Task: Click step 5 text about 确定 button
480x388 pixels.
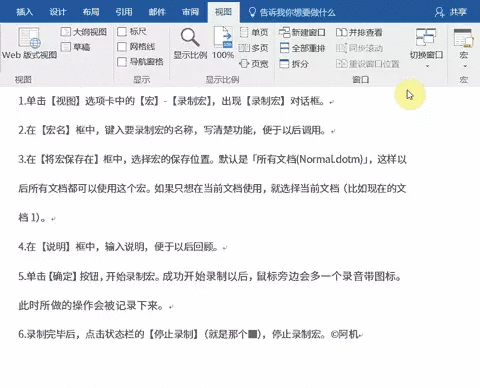Action: (210, 276)
